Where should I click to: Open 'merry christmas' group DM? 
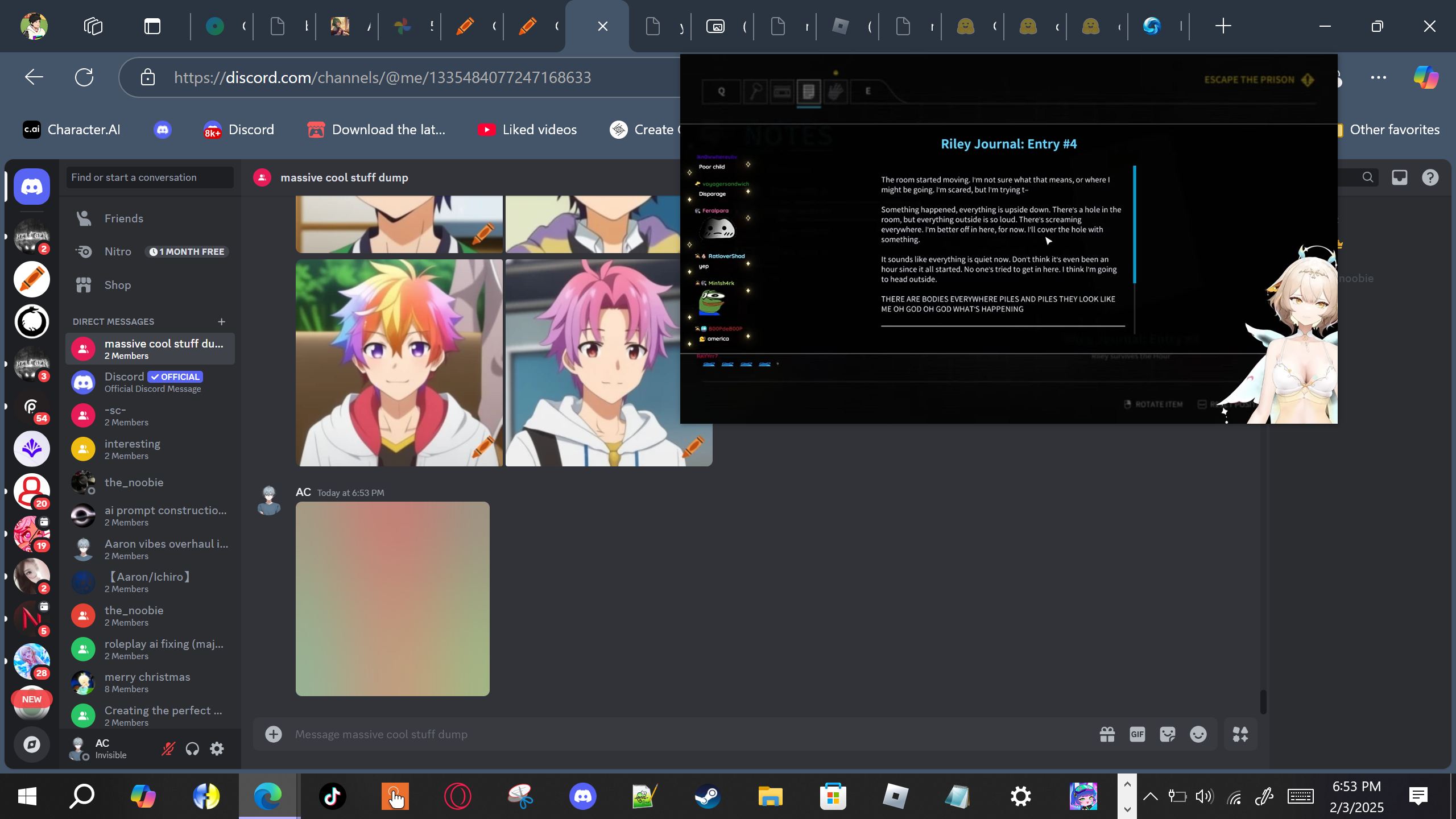(150, 682)
